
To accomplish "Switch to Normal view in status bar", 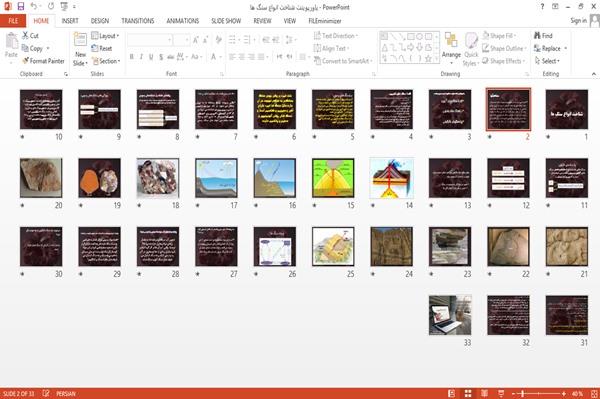I will [452, 393].
